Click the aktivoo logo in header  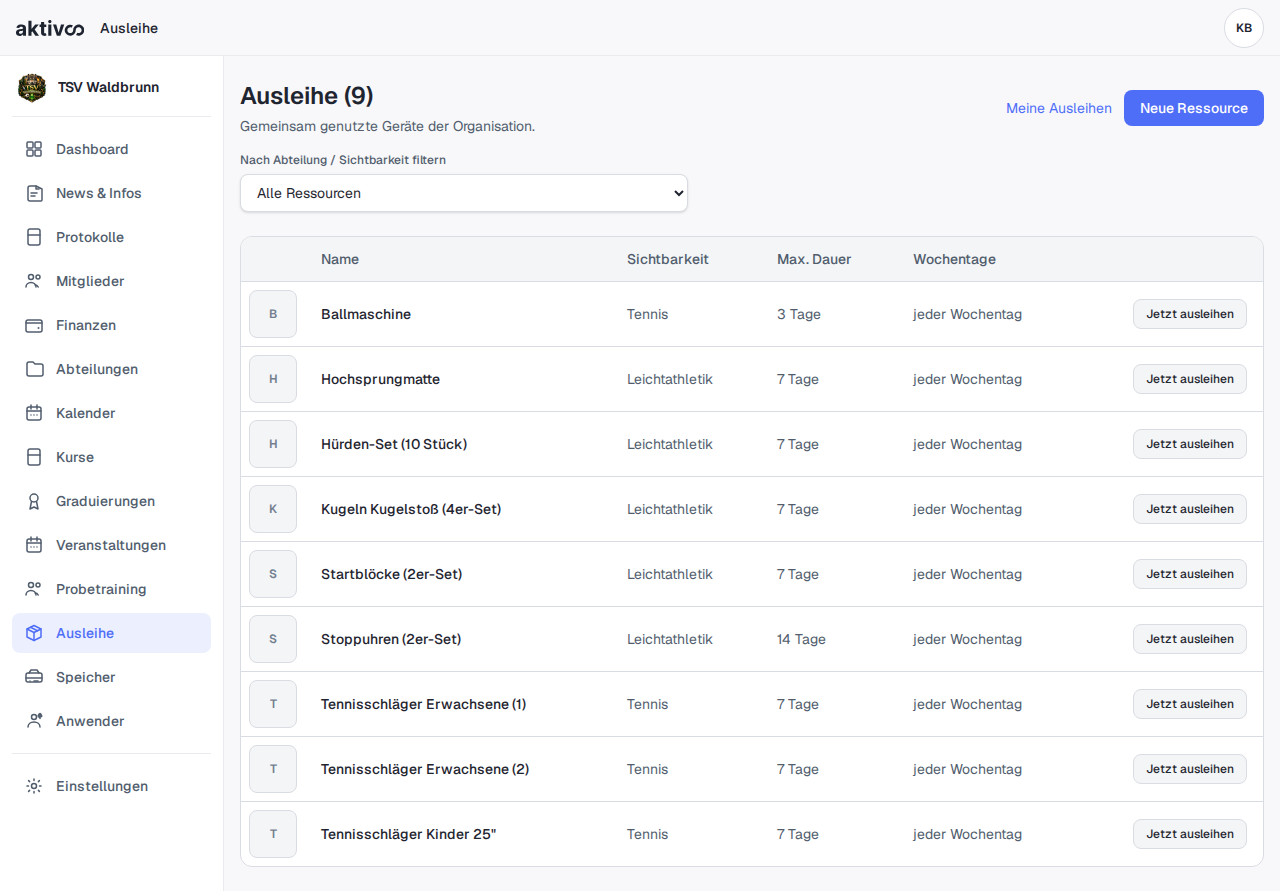pos(50,28)
